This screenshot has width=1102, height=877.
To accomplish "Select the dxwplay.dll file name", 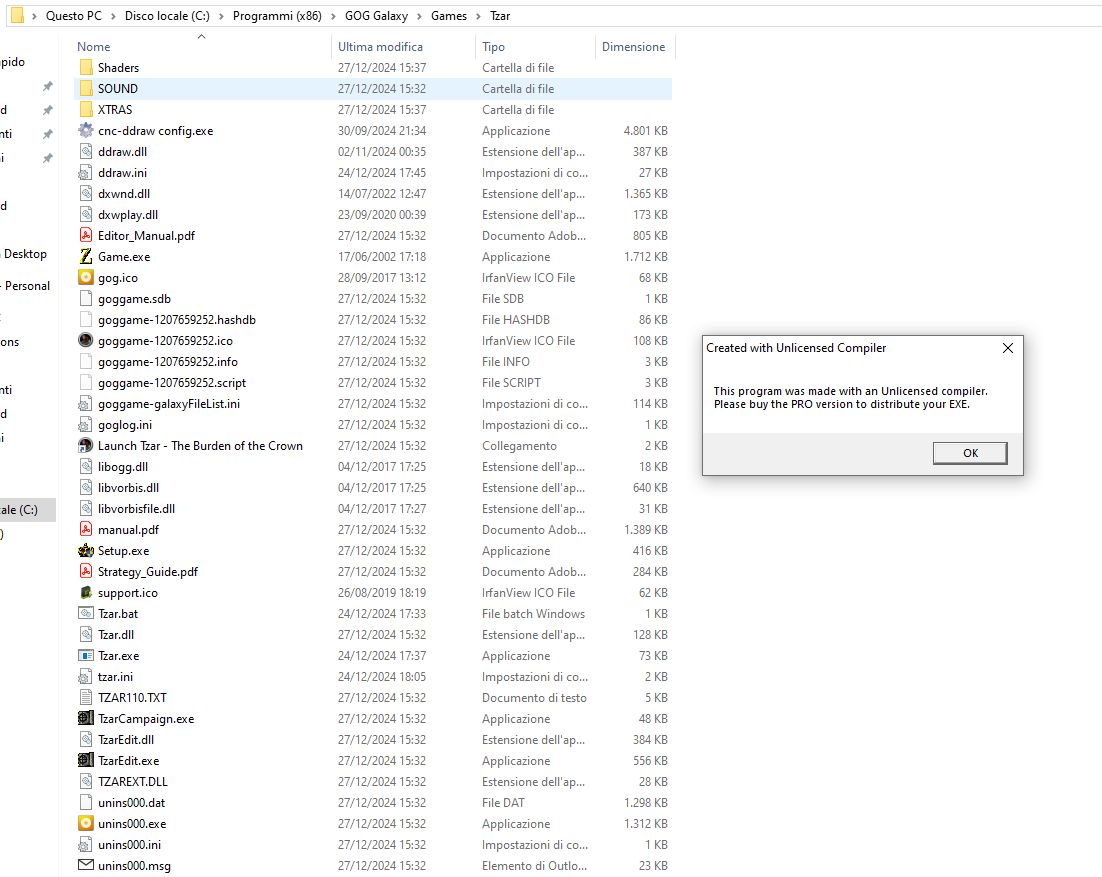I will coord(128,215).
